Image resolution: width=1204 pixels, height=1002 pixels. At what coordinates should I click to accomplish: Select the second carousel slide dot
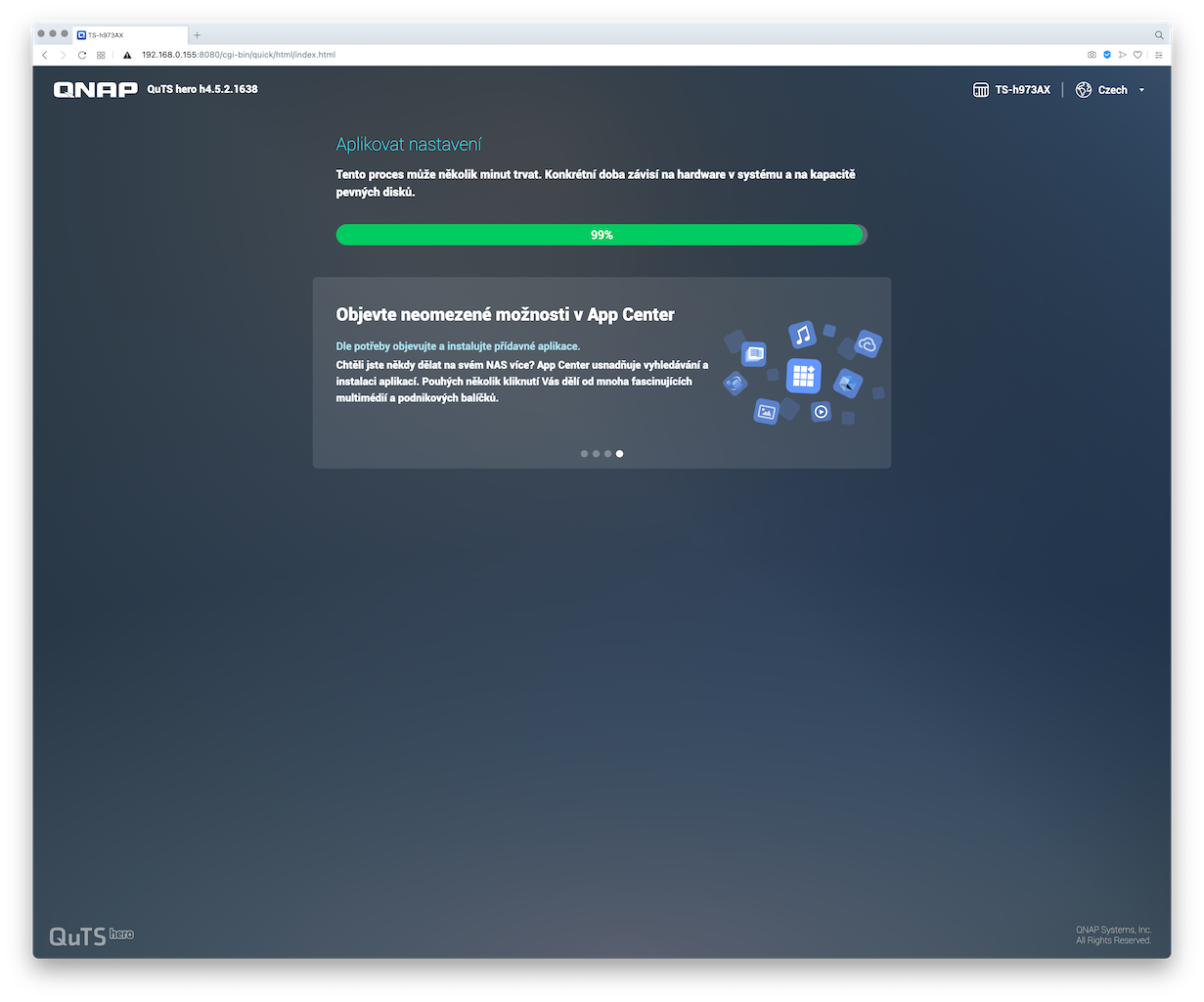pos(596,454)
